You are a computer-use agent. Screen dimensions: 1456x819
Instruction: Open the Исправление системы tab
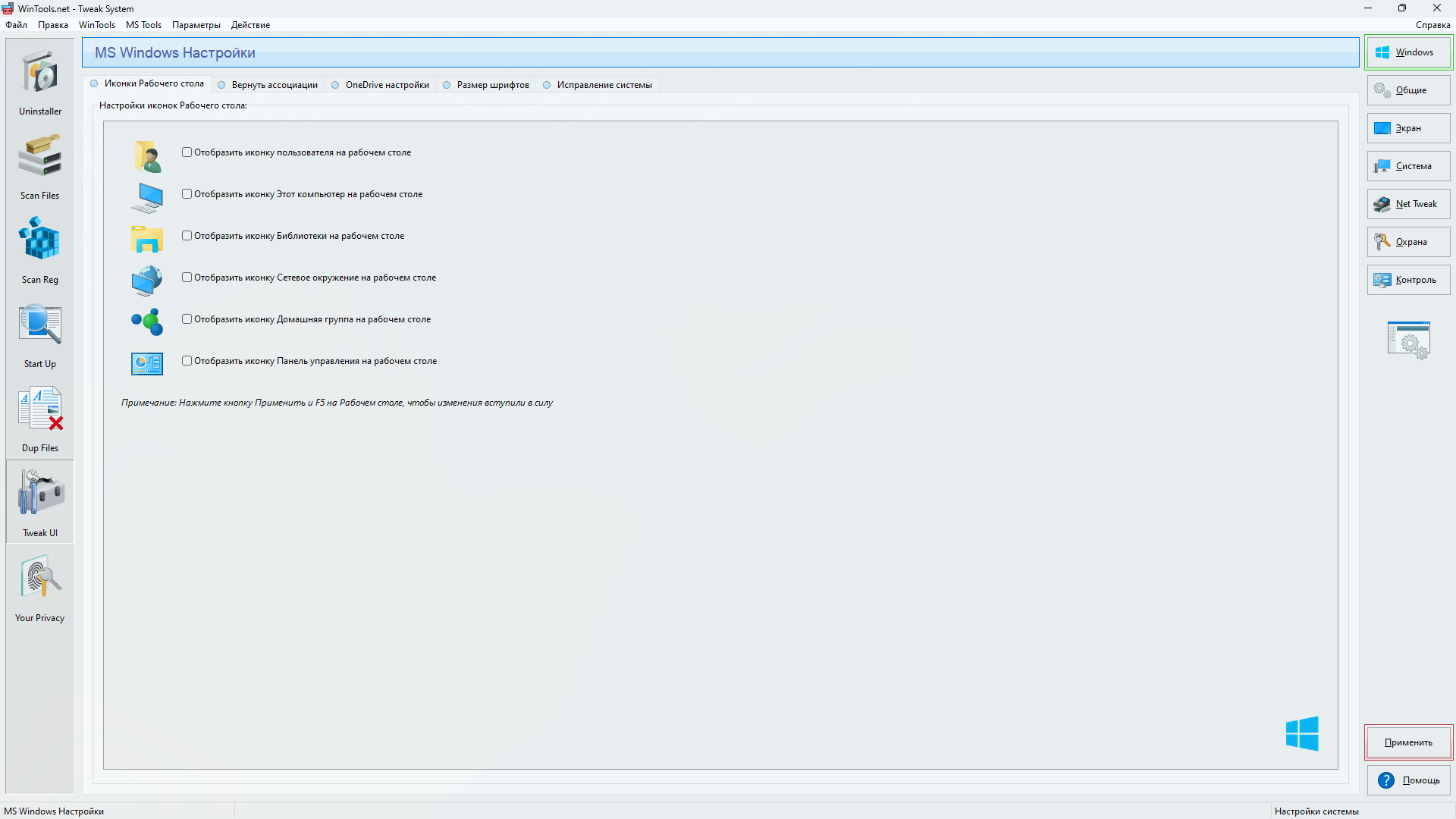[598, 85]
